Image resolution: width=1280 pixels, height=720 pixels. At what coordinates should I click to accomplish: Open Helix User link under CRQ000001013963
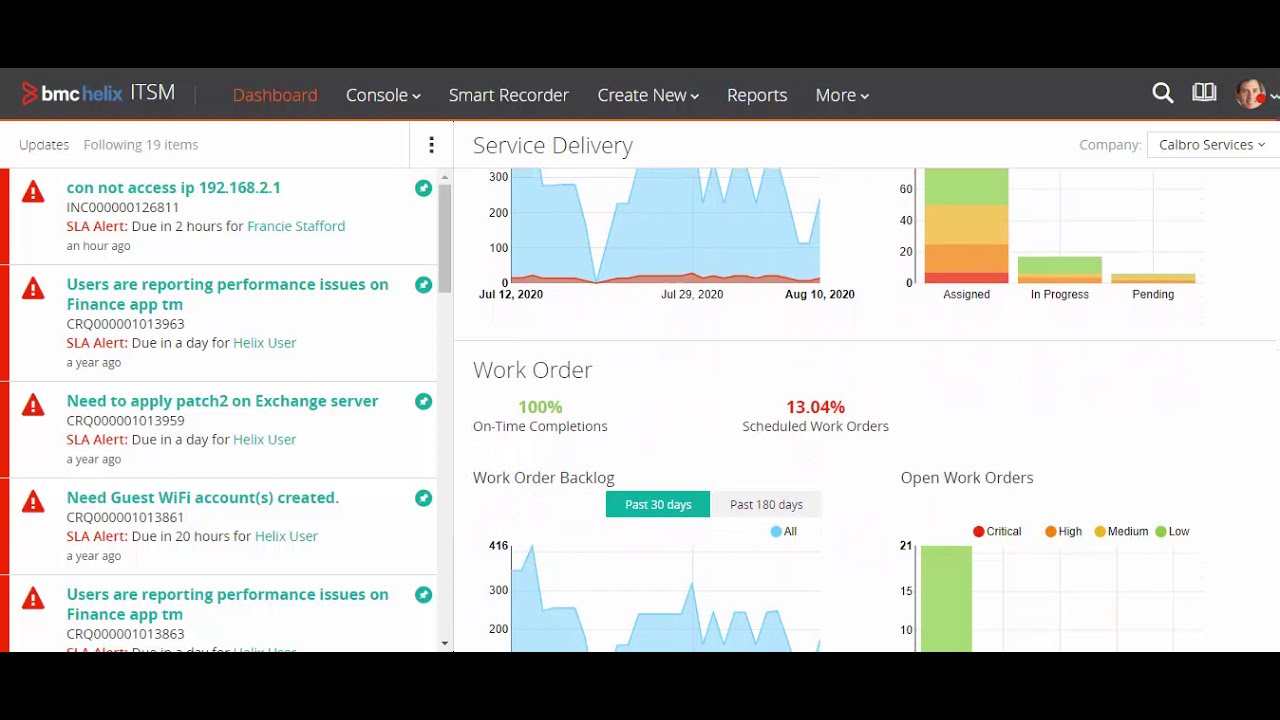tap(264, 343)
